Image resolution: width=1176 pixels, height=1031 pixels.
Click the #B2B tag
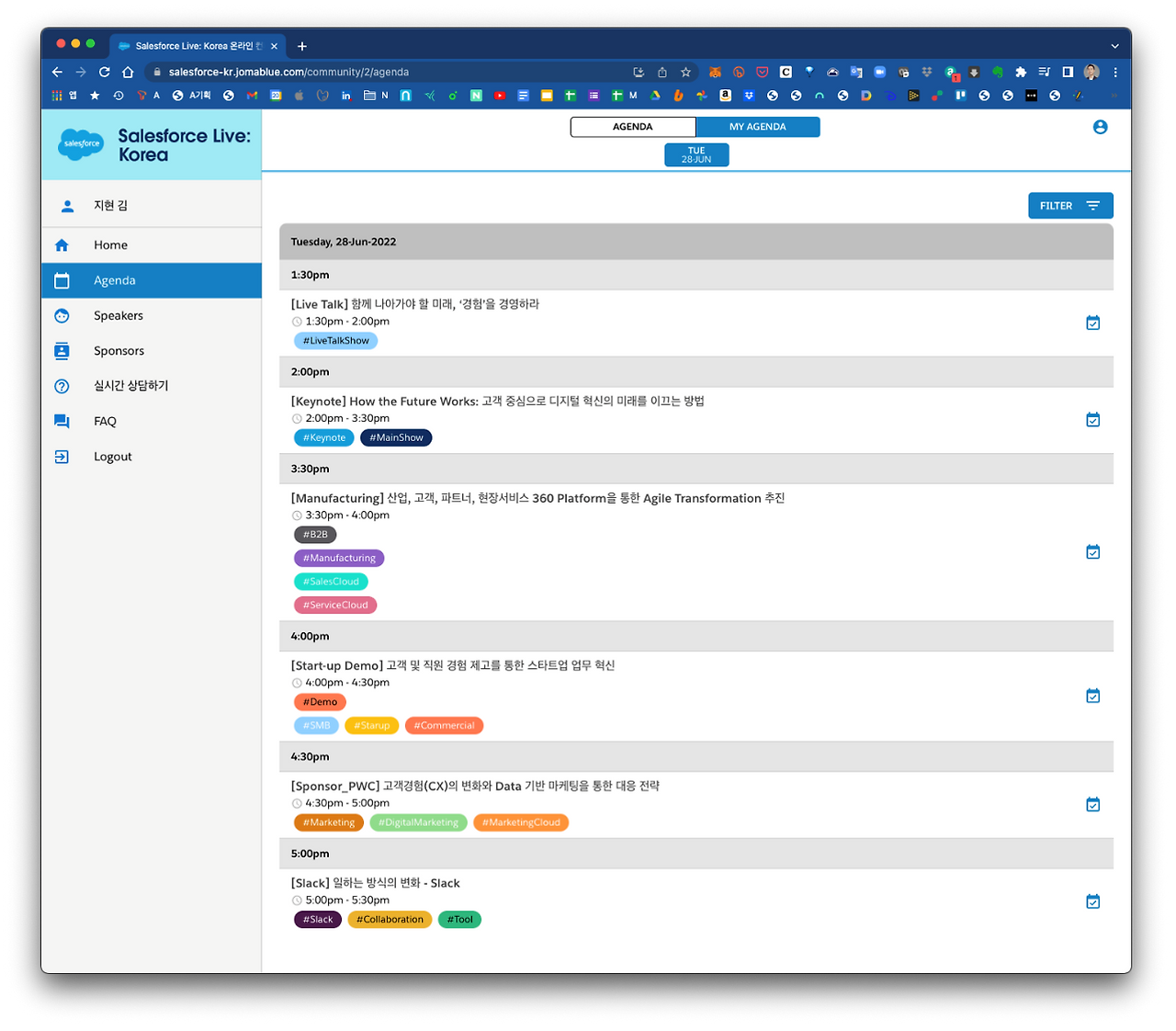click(x=315, y=535)
